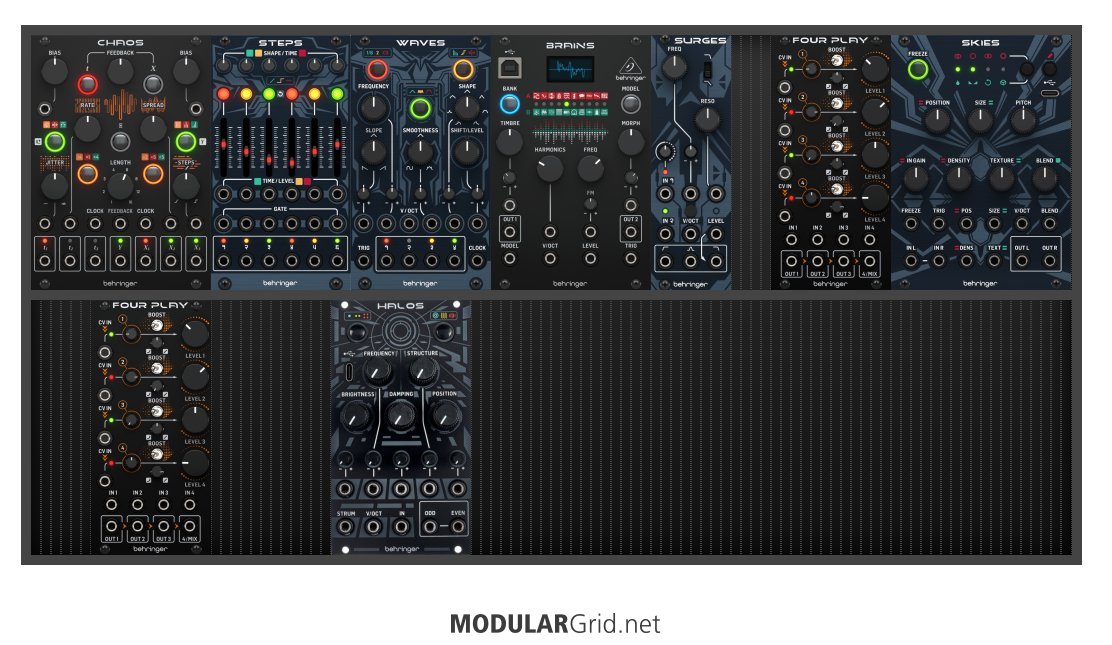This screenshot has width=1112, height=645.
Task: Click the first red step button on Steps
Action: (223, 94)
